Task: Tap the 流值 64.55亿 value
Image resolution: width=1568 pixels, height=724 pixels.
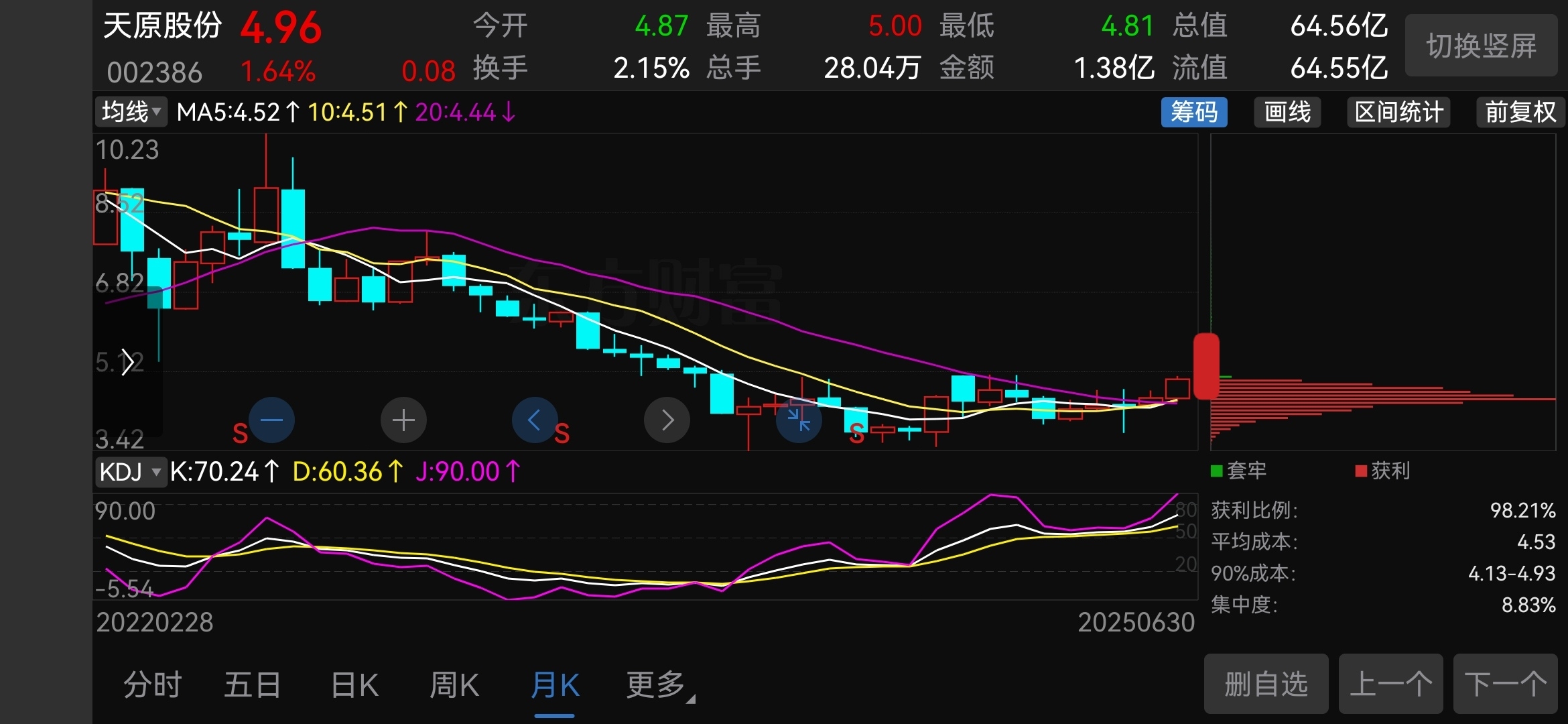Action: pos(1339,68)
